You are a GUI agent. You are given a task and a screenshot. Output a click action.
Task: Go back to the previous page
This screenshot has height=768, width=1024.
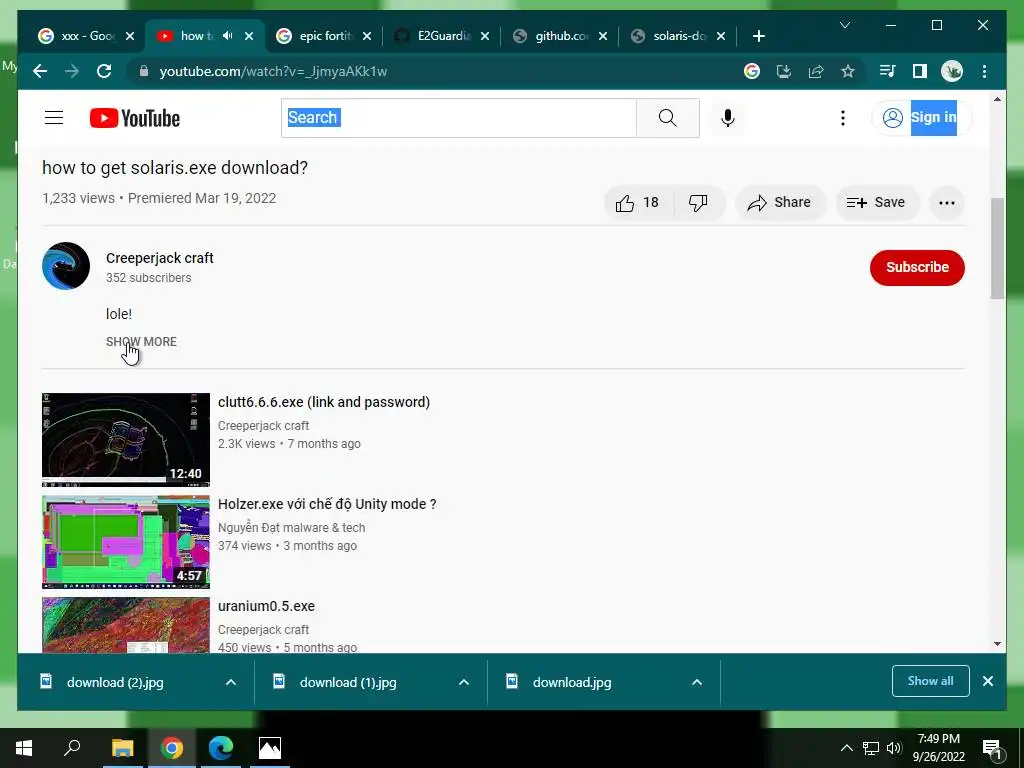point(40,71)
